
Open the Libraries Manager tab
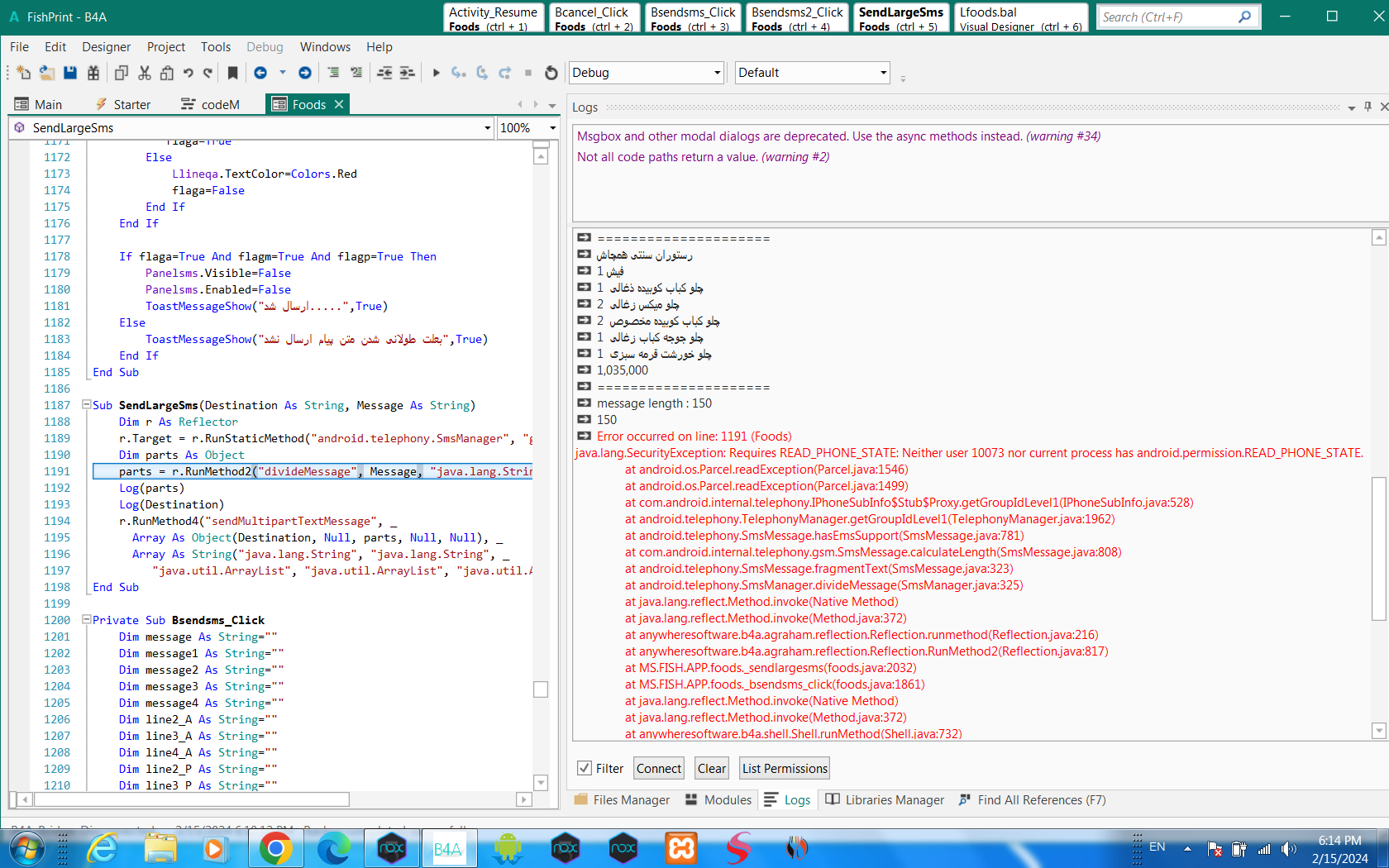coord(885,799)
